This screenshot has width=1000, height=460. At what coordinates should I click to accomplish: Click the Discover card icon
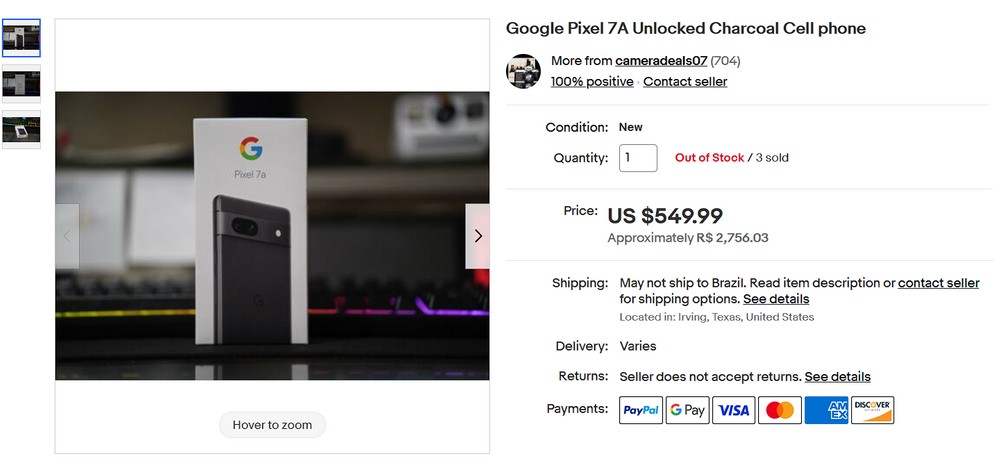point(872,410)
